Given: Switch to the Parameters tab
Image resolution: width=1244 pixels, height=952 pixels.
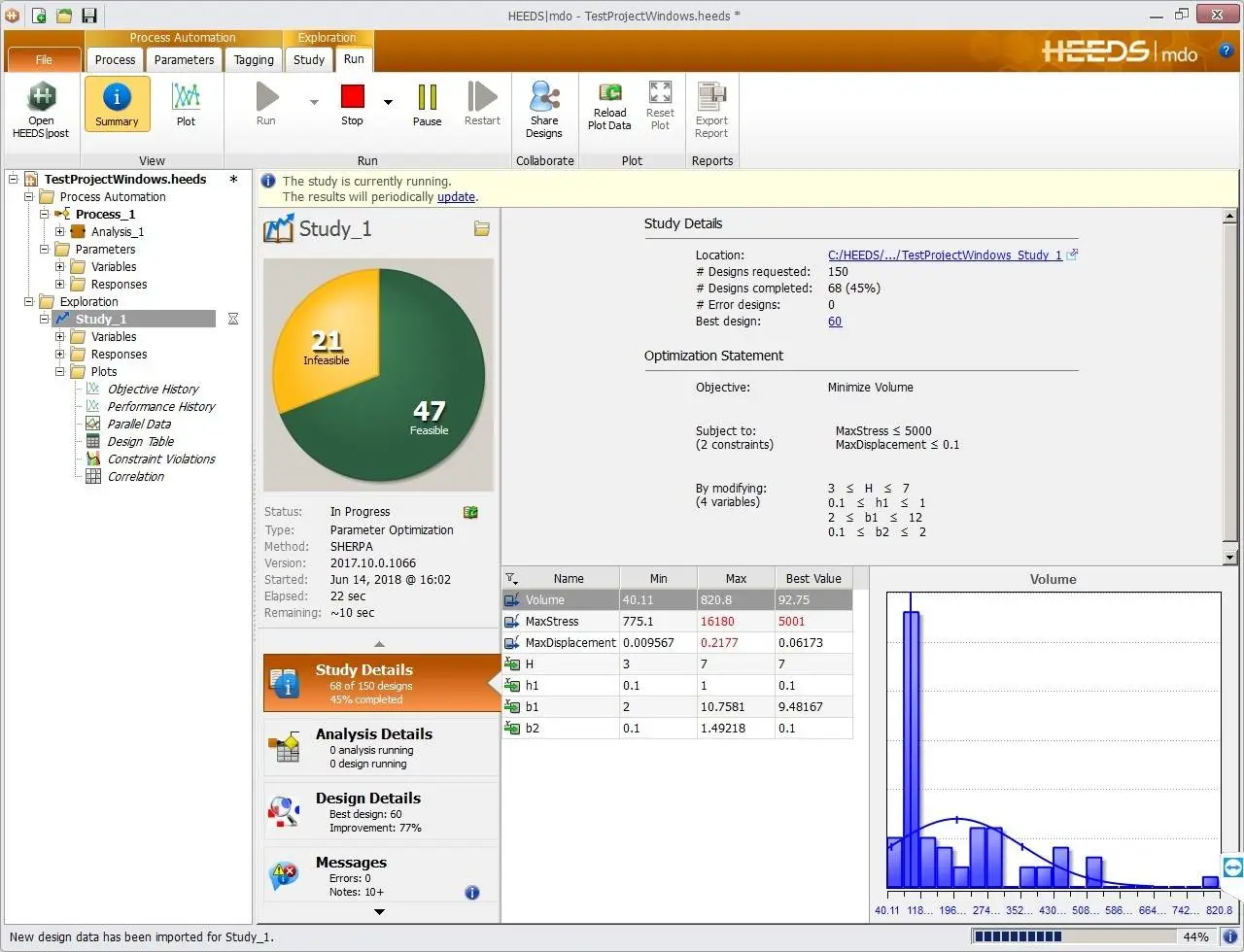Looking at the screenshot, I should (x=184, y=59).
